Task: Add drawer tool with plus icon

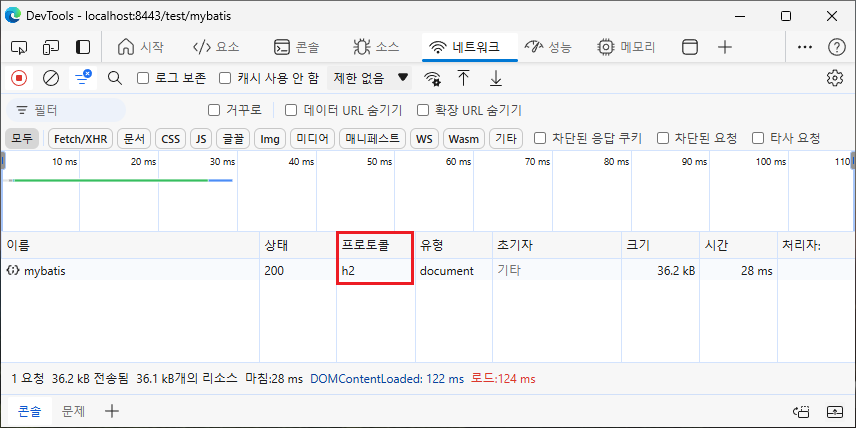Action: pyautogui.click(x=111, y=412)
